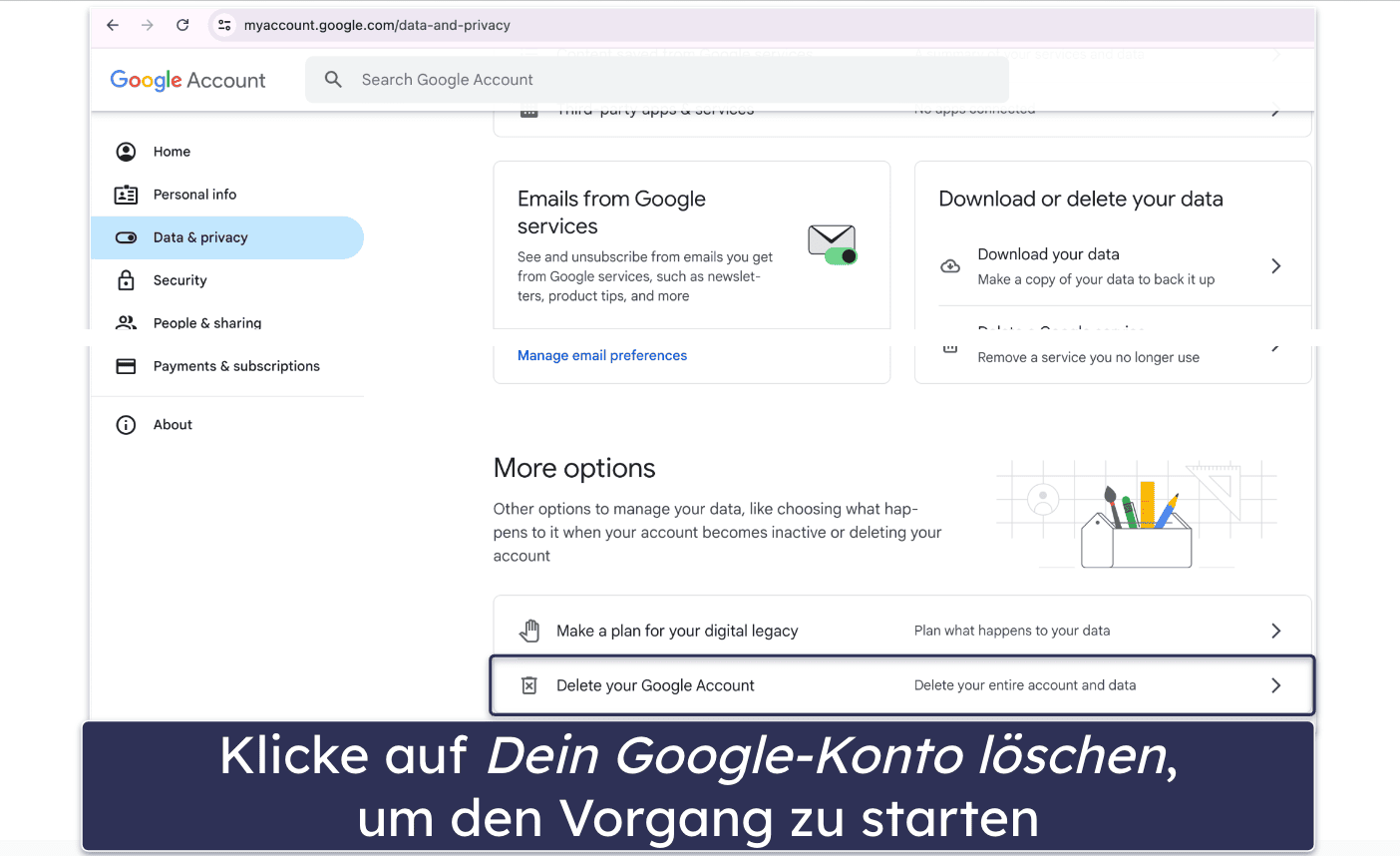Go forward with the browser forward arrow

(148, 25)
